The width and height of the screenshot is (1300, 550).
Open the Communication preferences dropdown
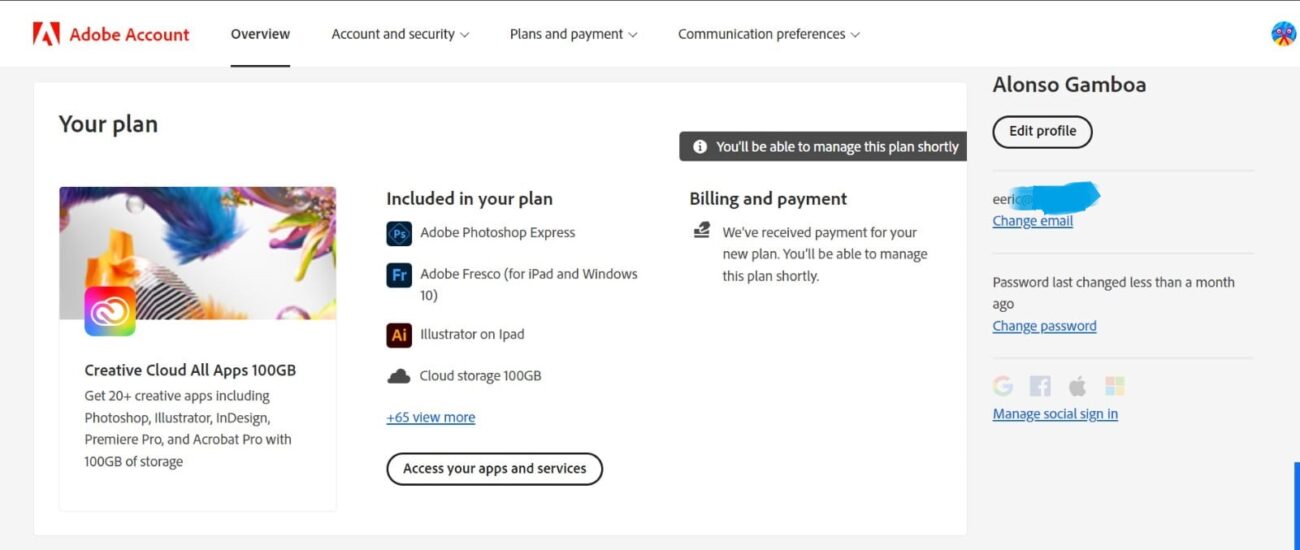click(x=768, y=34)
